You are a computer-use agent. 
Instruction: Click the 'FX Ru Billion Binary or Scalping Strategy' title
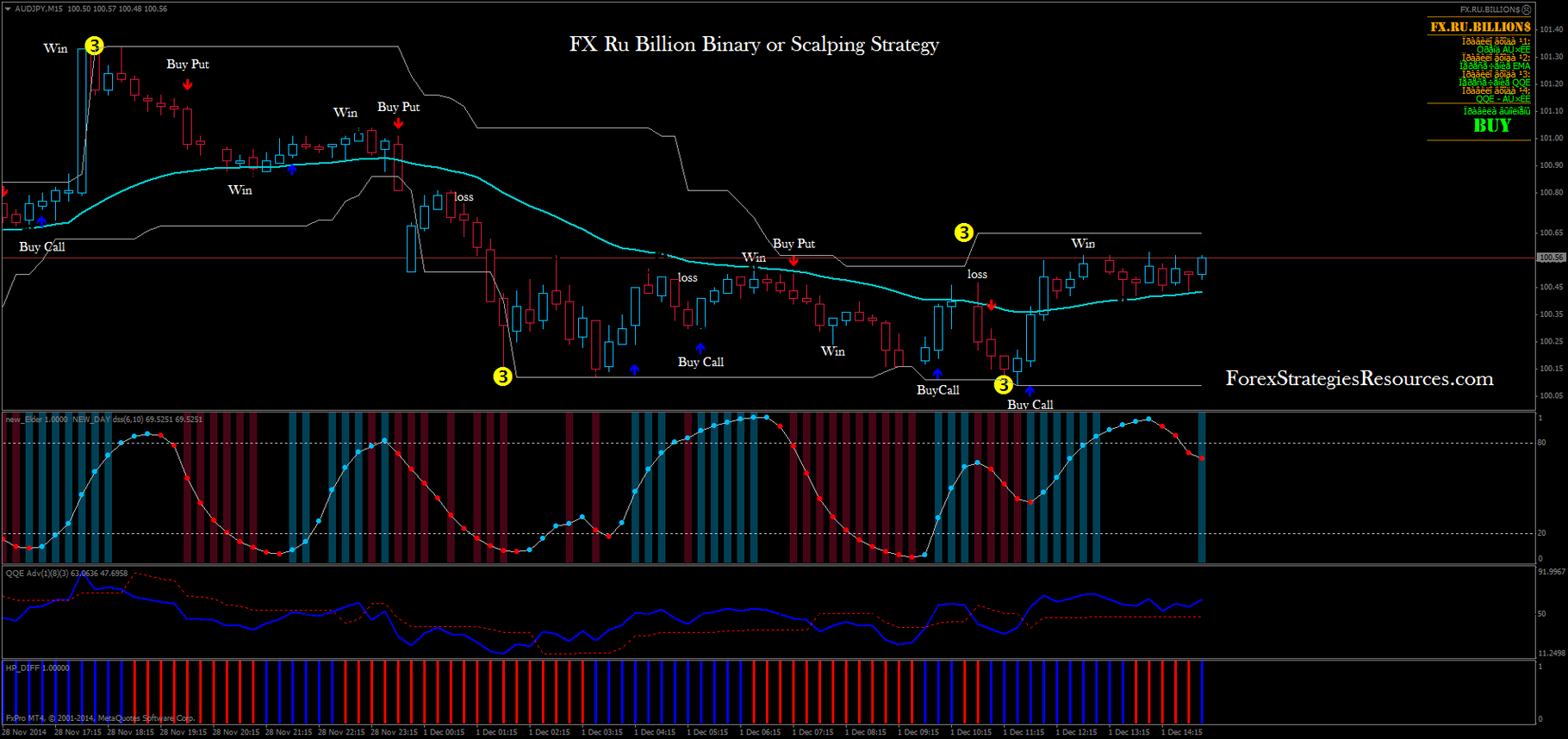pyautogui.click(x=754, y=45)
